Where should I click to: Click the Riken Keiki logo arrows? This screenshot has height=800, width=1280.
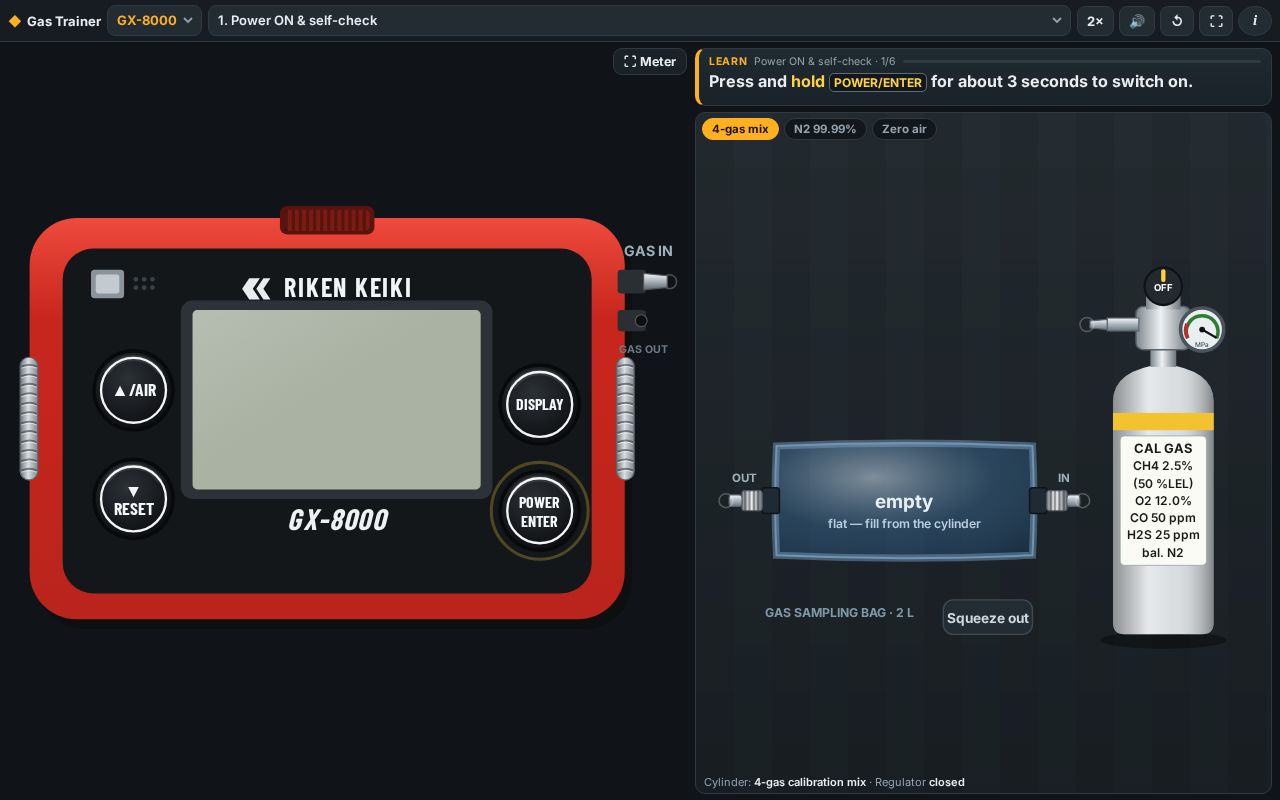click(256, 289)
